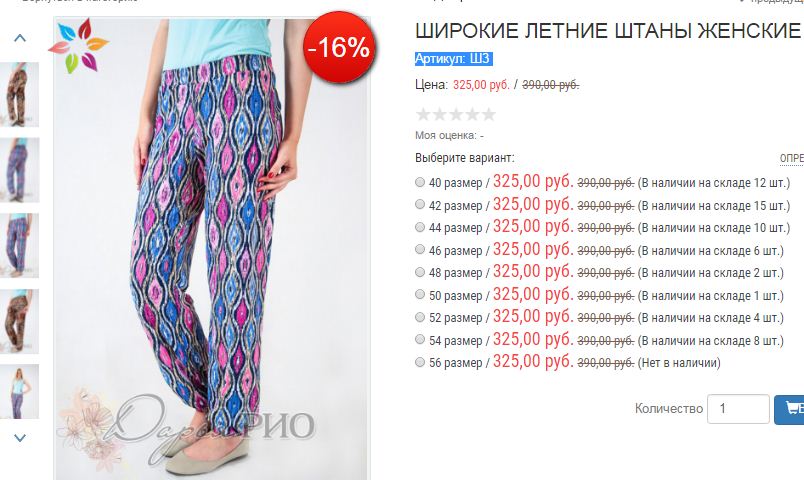Click the red -16% discount badge
This screenshot has width=804, height=480.
(x=339, y=48)
